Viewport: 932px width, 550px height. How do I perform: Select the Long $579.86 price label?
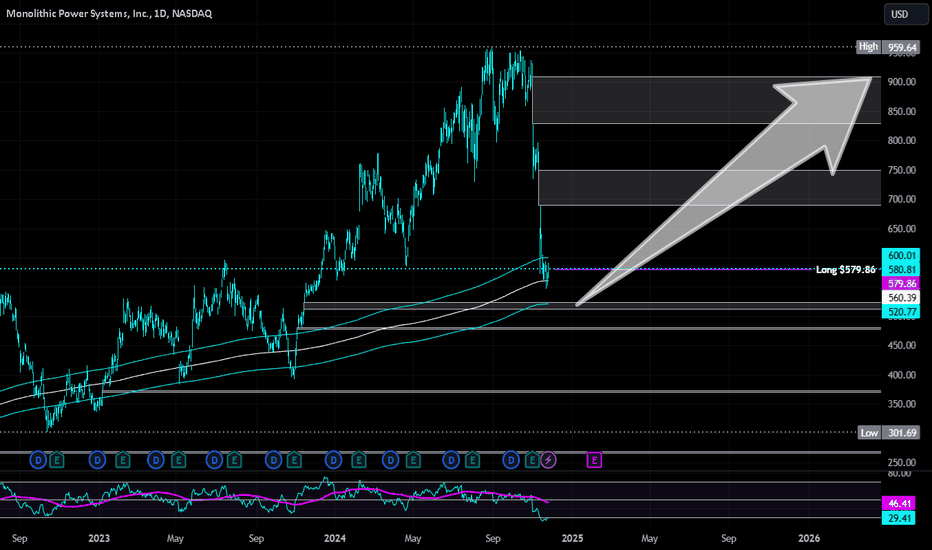(845, 269)
